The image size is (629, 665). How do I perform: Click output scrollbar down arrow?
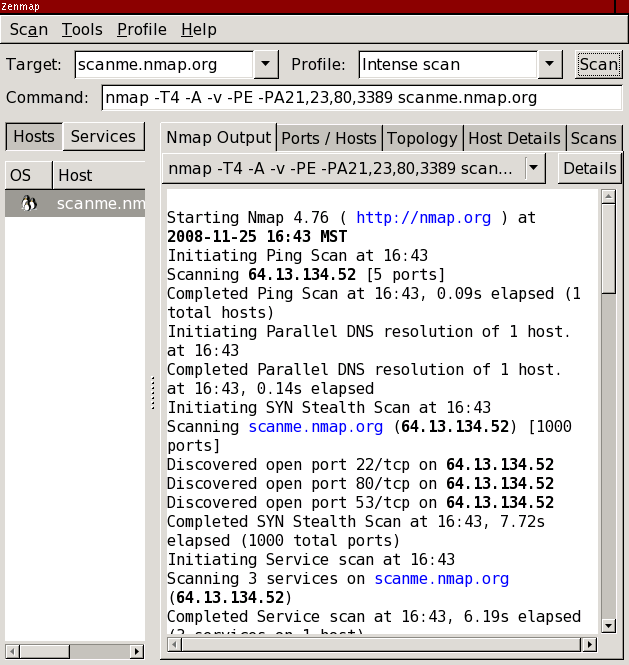[x=608, y=626]
